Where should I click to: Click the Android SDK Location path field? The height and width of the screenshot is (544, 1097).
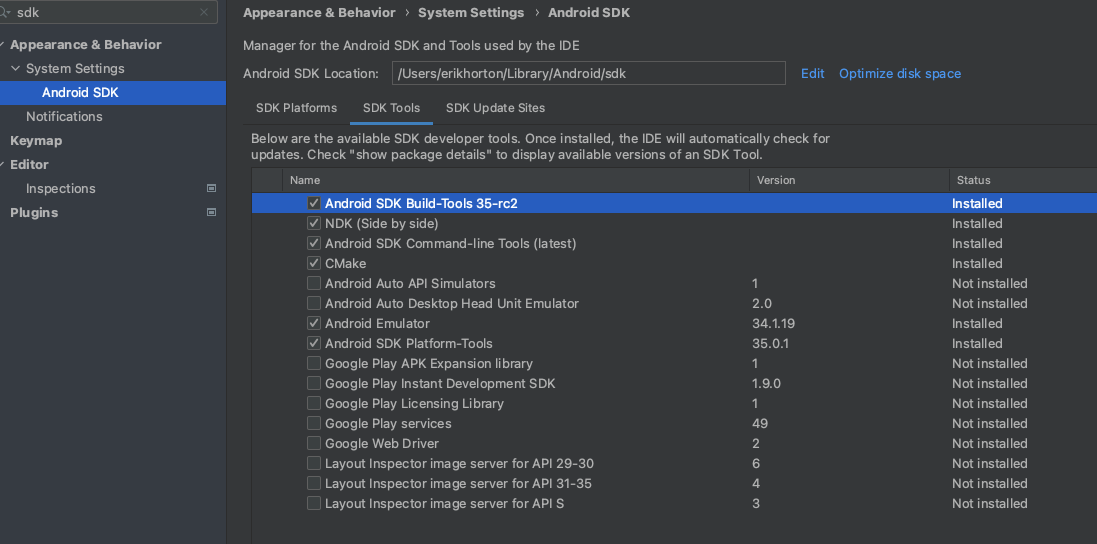click(588, 73)
